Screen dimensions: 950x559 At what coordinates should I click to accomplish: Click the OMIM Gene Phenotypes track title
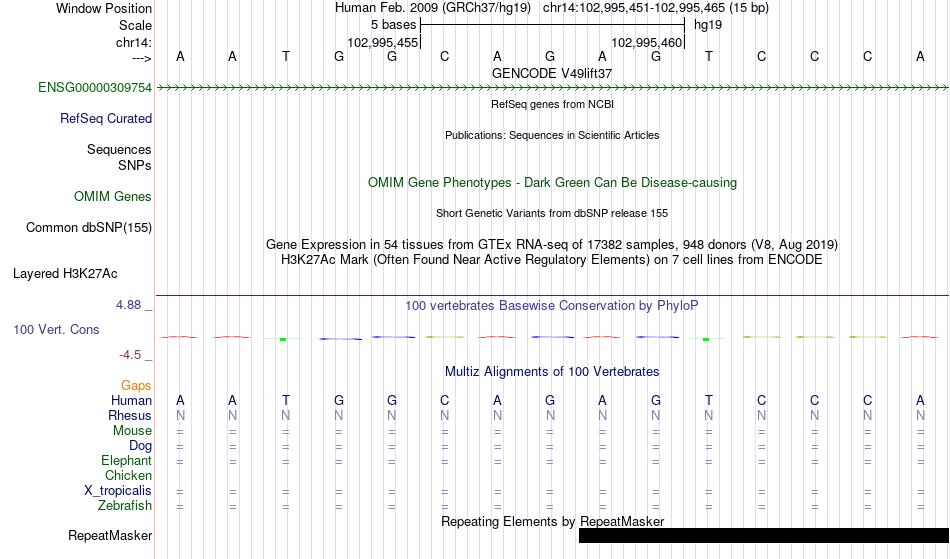(552, 182)
